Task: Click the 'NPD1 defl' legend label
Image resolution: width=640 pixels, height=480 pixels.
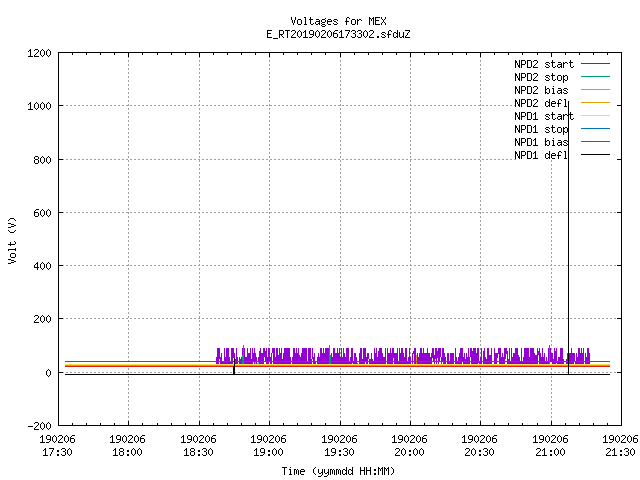Action: point(541,156)
